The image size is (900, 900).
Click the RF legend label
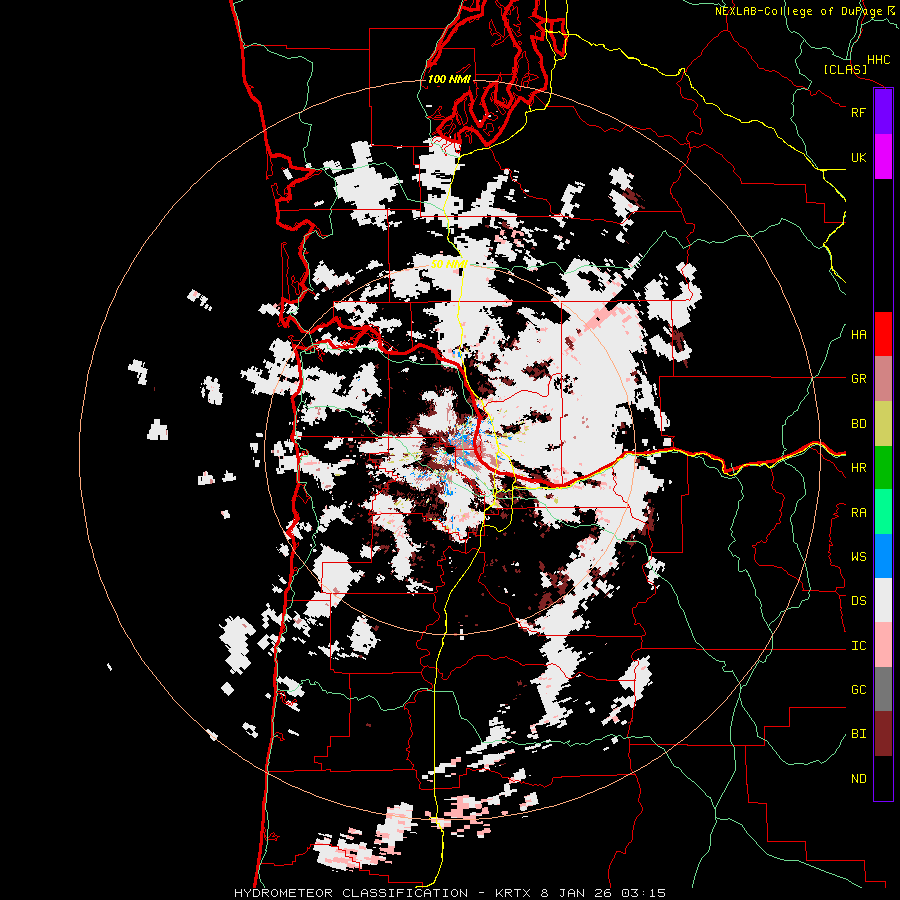(858, 112)
